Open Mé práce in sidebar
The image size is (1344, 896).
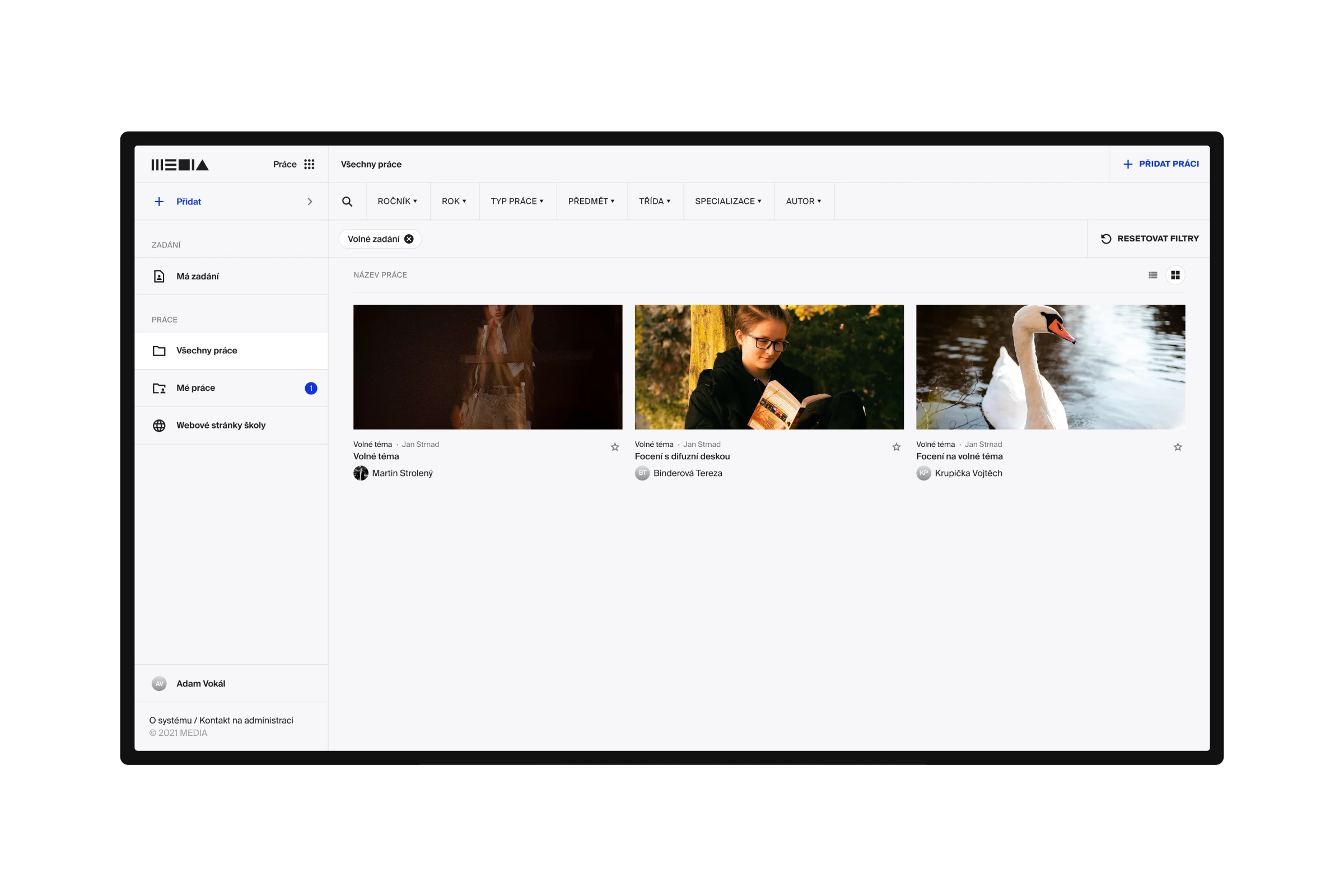tap(231, 388)
